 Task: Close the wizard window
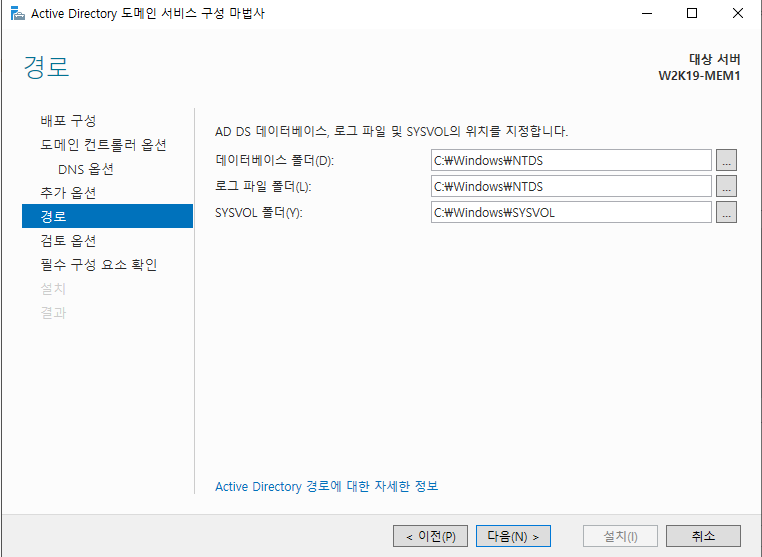[738, 14]
